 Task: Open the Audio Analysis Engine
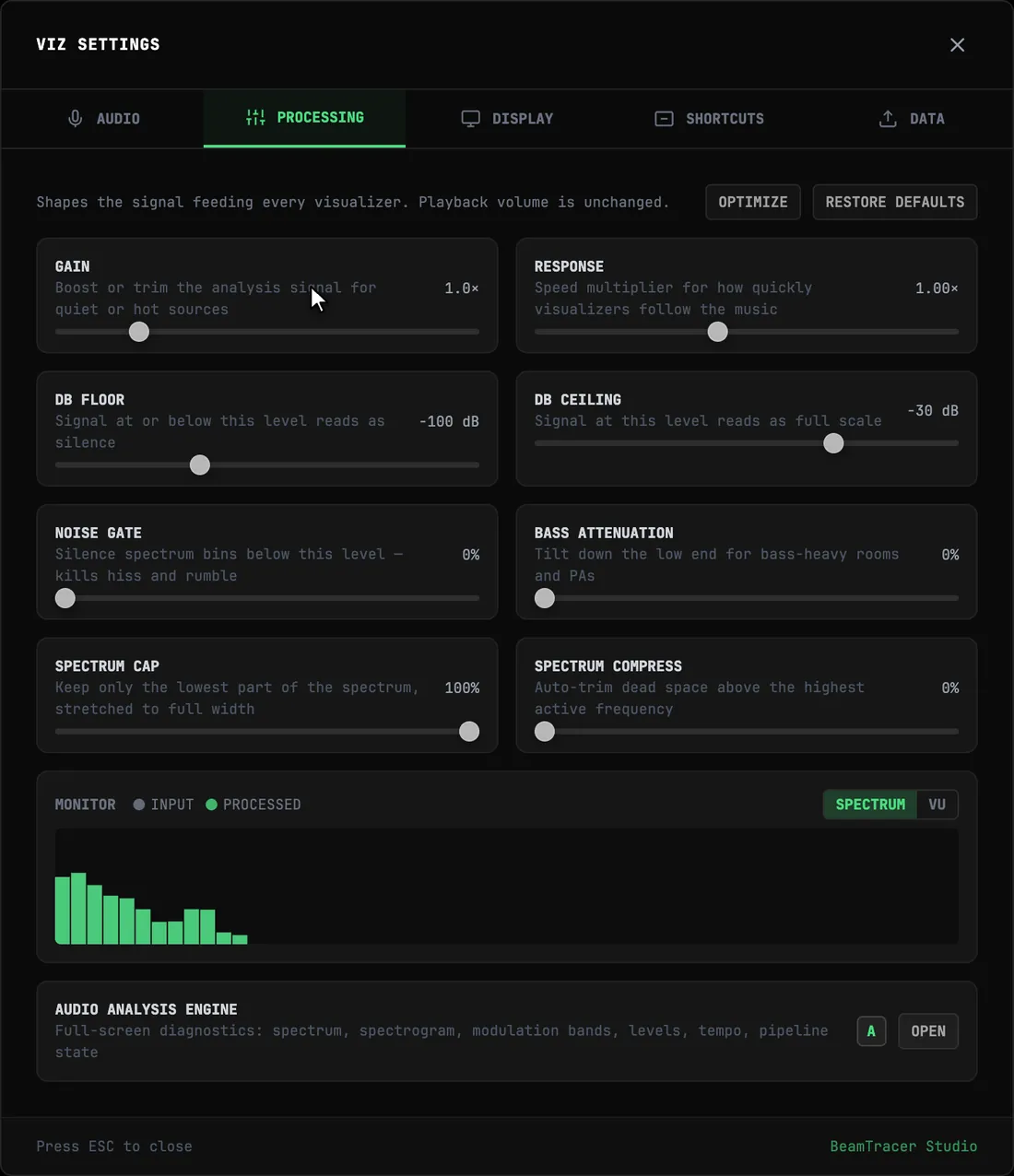(x=928, y=1031)
